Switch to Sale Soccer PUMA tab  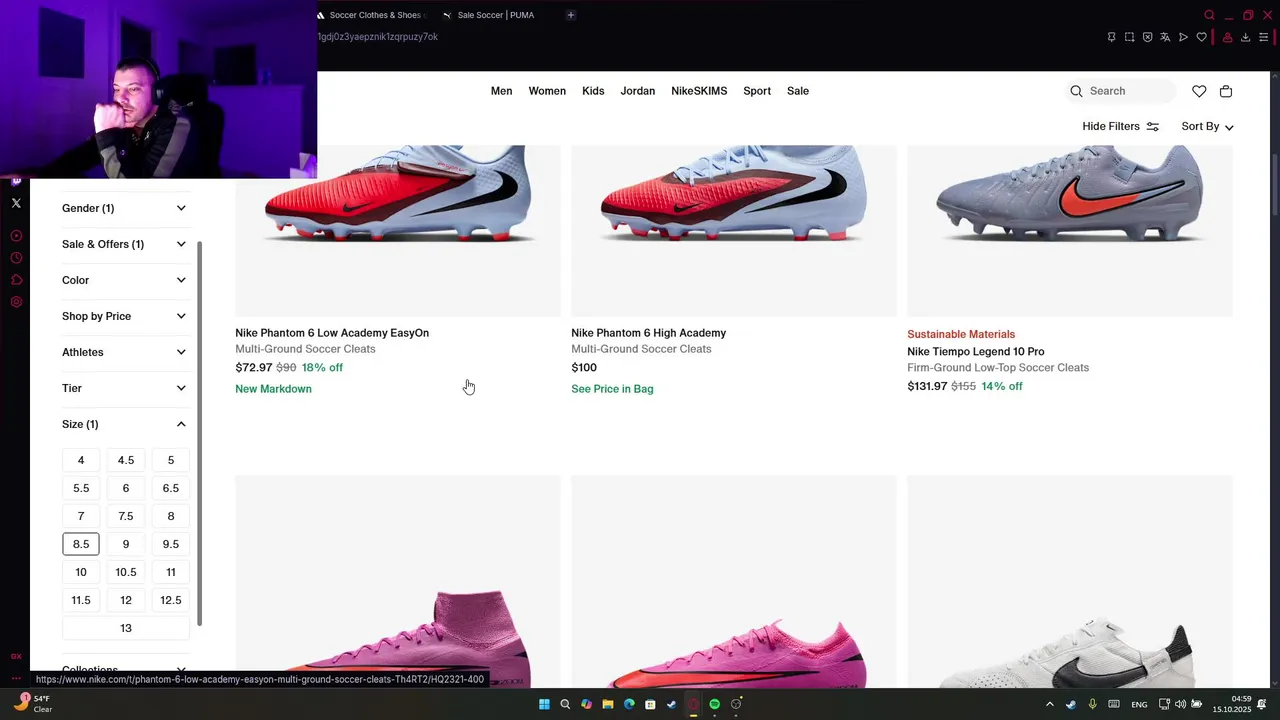[x=495, y=15]
